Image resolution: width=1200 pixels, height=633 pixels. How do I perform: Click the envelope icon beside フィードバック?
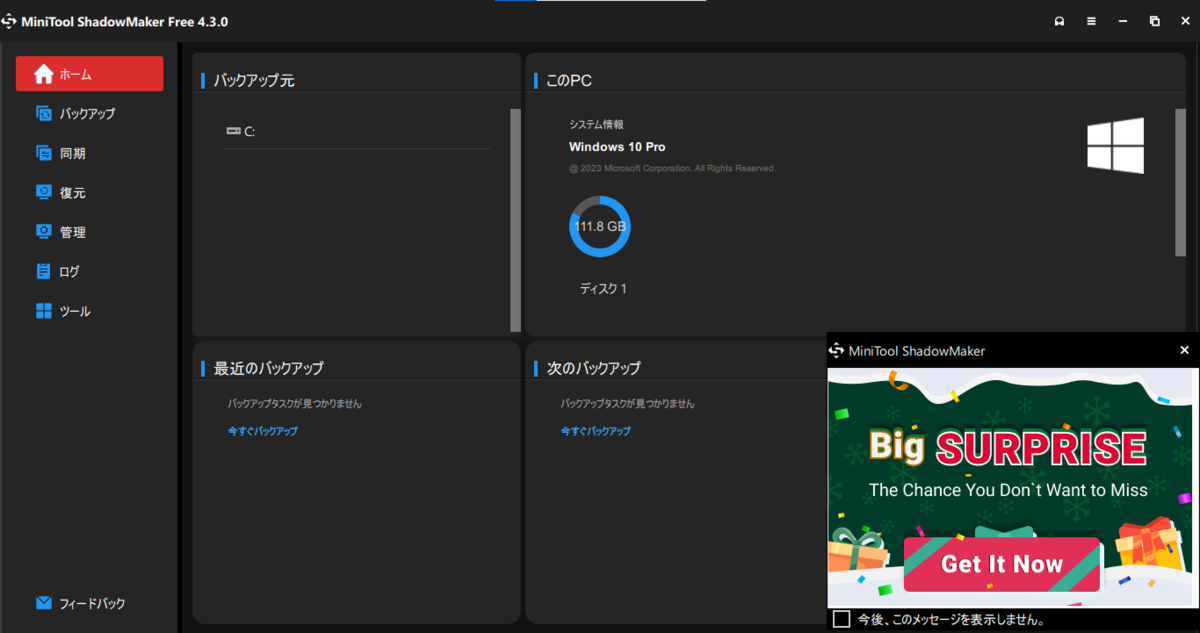pos(44,603)
